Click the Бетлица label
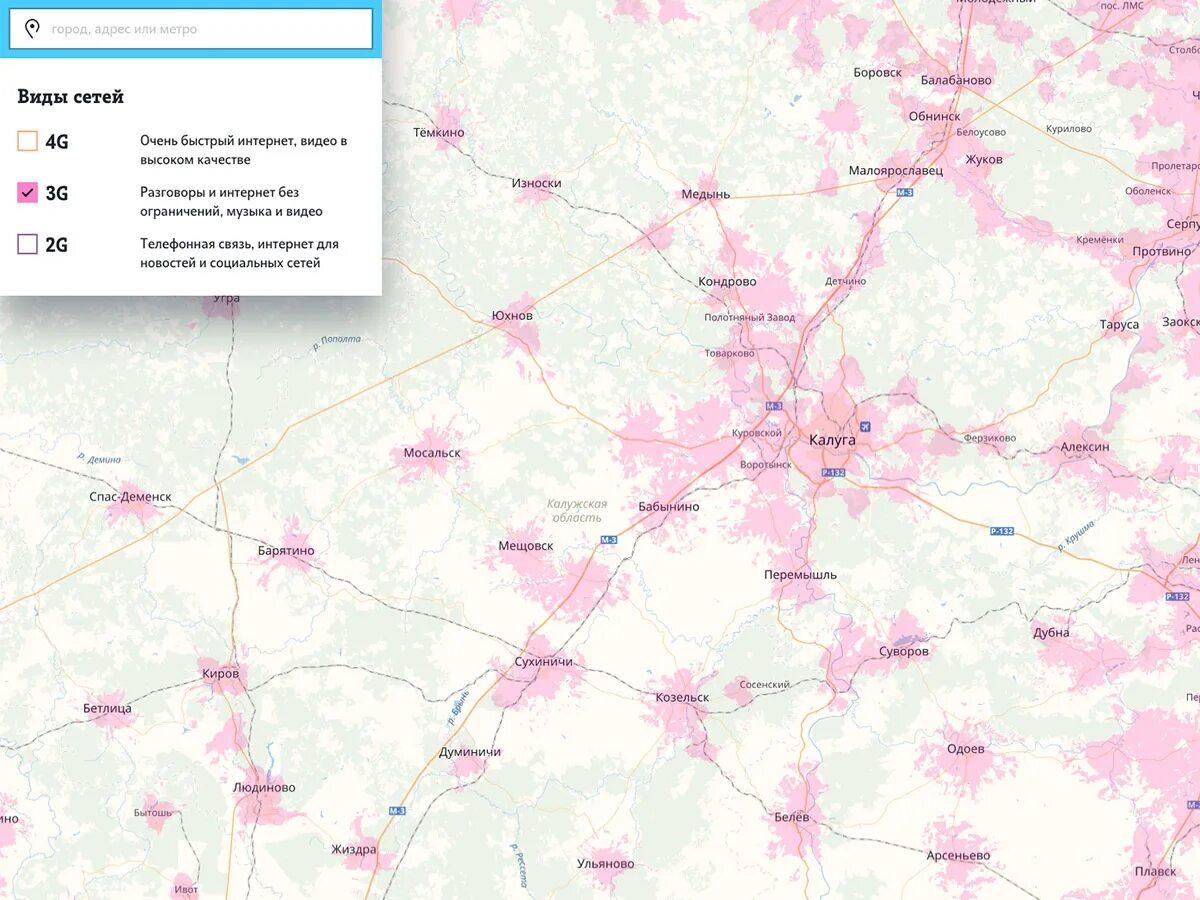This screenshot has width=1200, height=900. pos(107,709)
